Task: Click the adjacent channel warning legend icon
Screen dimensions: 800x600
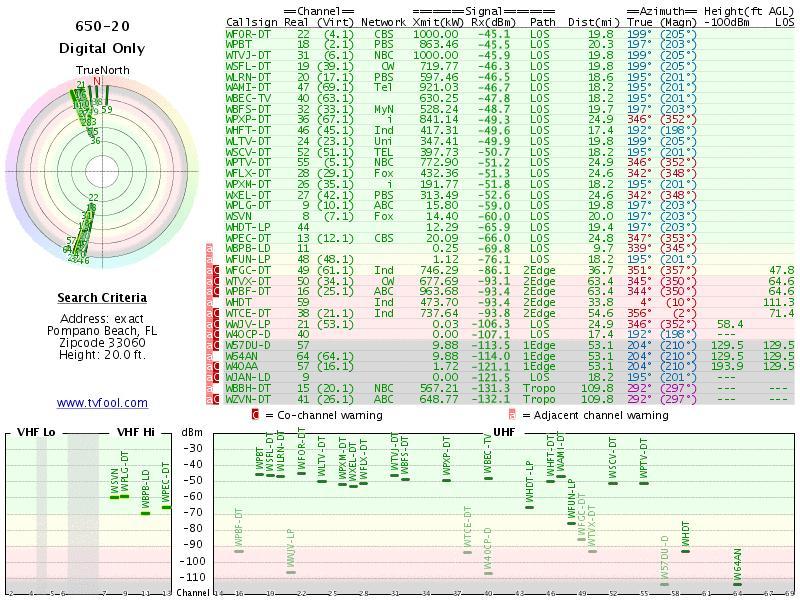Action: (x=512, y=414)
